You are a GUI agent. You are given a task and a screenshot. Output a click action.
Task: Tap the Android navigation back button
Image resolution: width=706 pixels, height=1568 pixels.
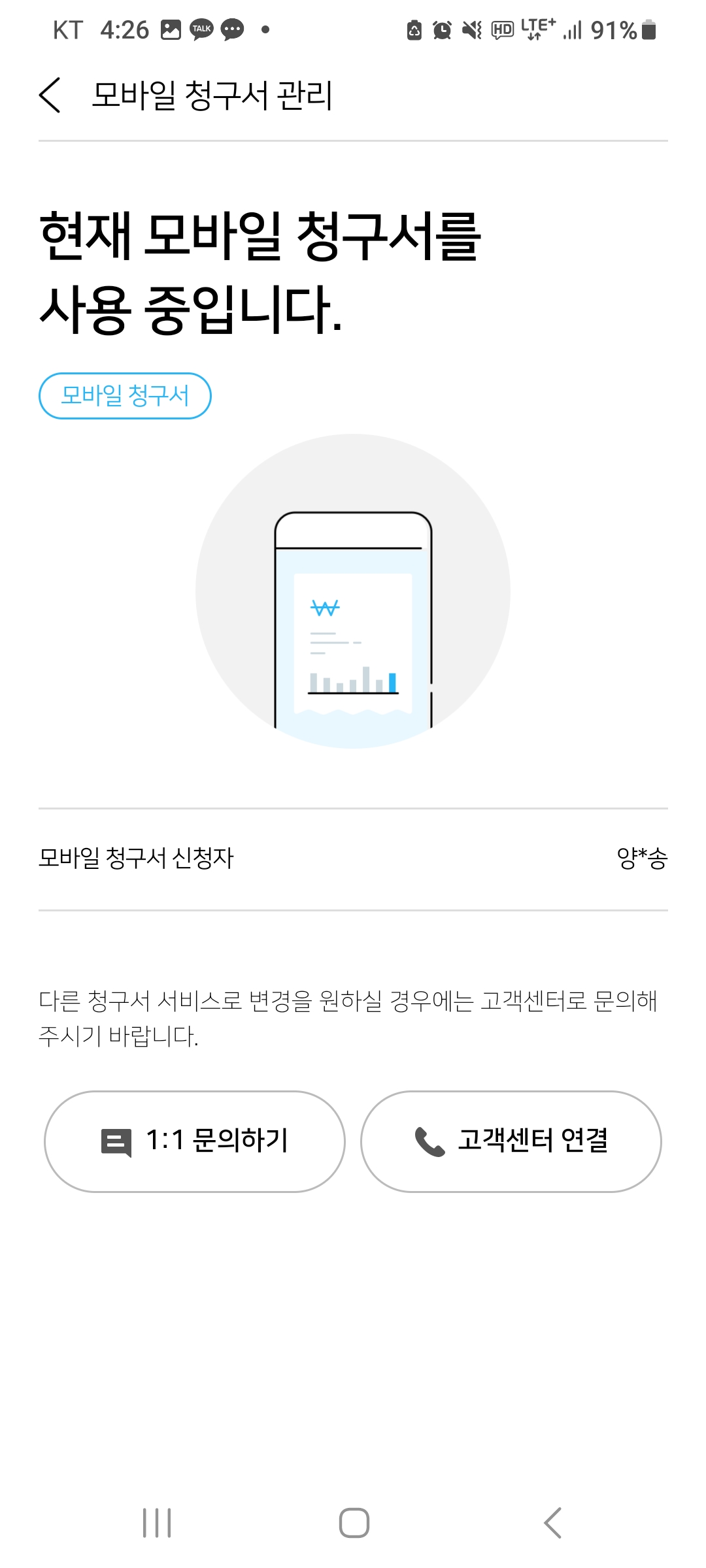tap(552, 1523)
